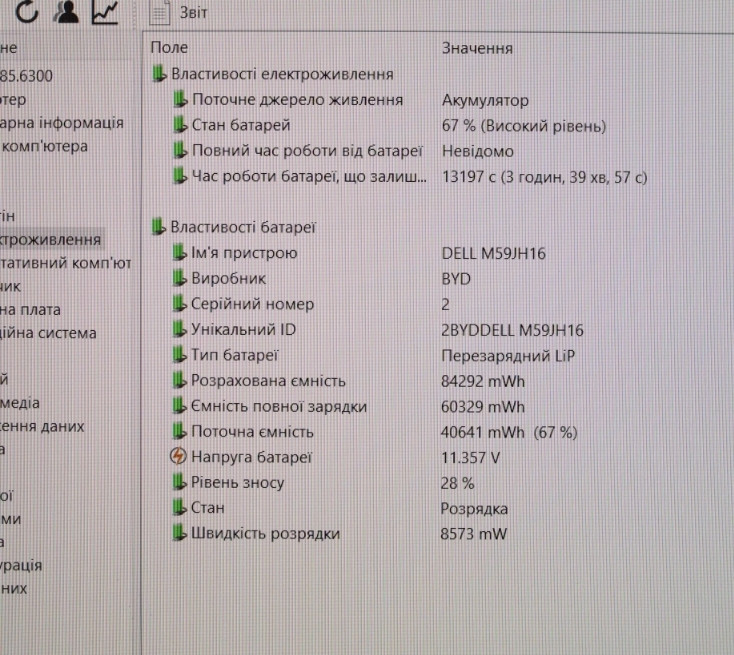Select the Швидкість розрядки field
This screenshot has width=734, height=655.
[x=265, y=533]
